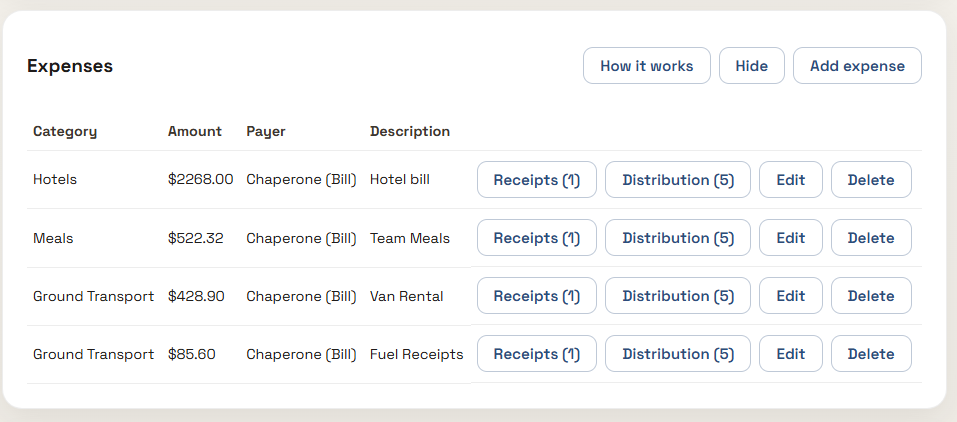View Distribution for Fuel Receipts expense
The height and width of the screenshot is (422, 957).
678,354
